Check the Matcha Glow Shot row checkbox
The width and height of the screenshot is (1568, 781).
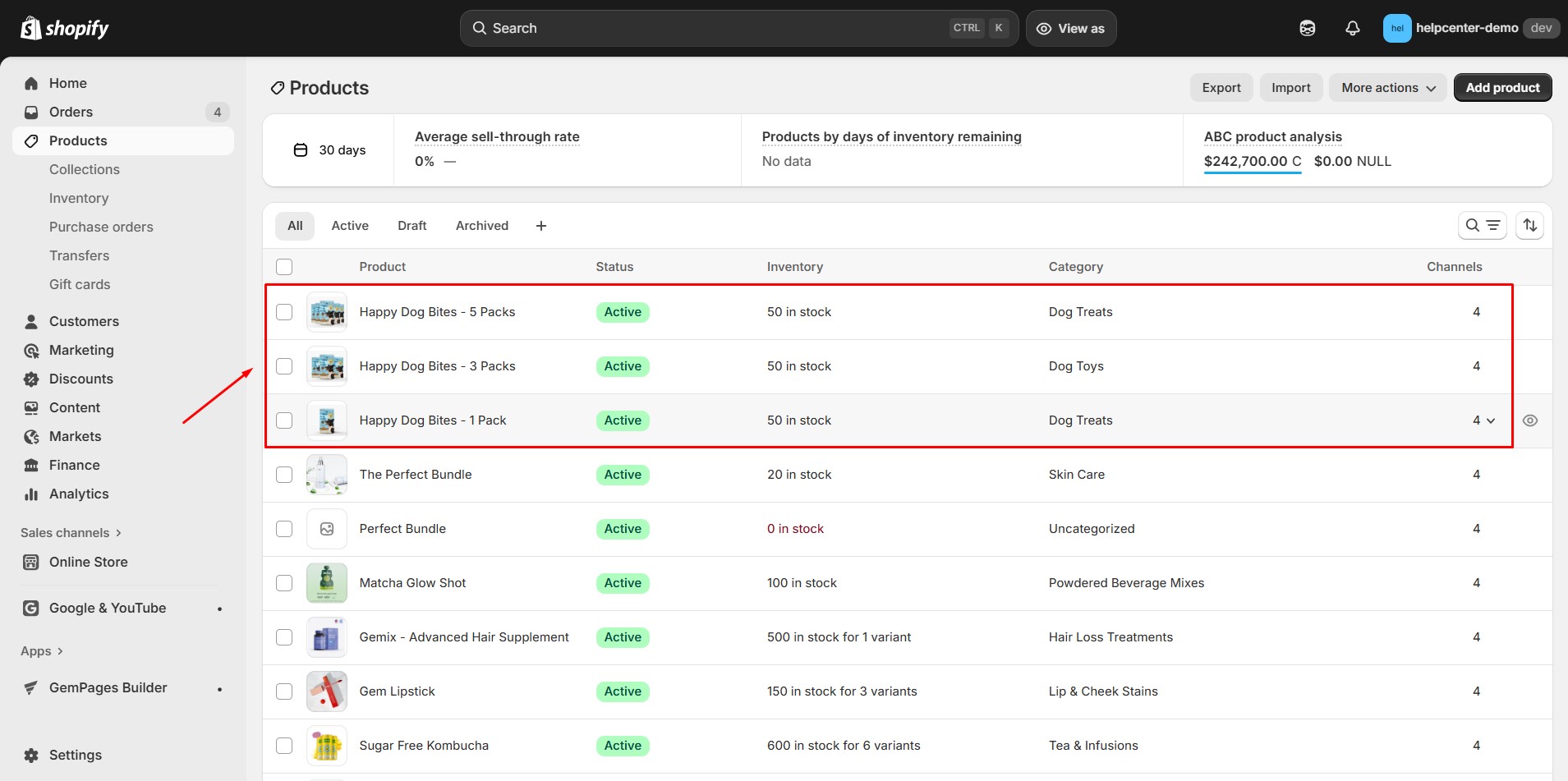(284, 583)
